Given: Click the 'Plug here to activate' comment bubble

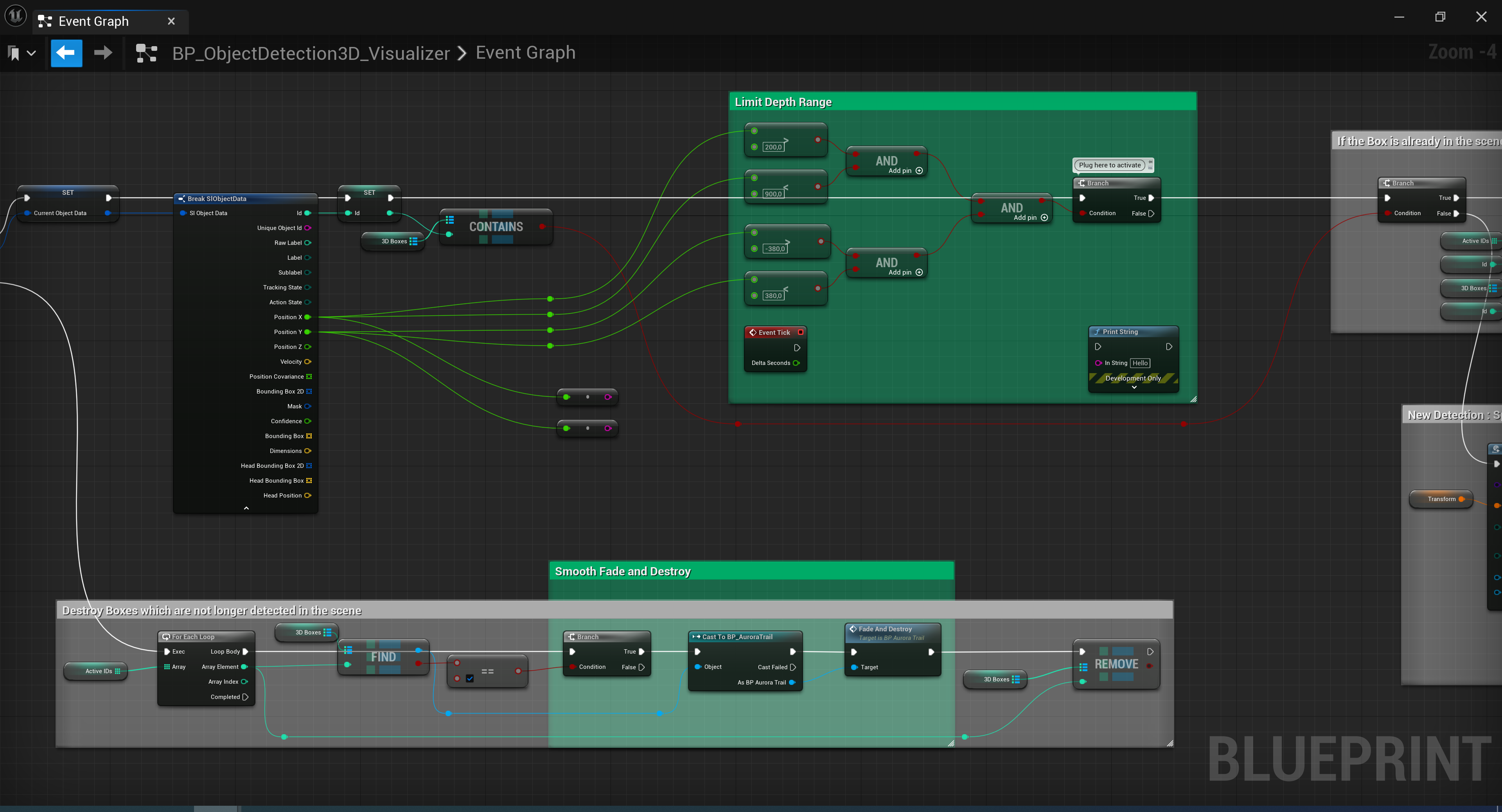Looking at the screenshot, I should 1110,165.
